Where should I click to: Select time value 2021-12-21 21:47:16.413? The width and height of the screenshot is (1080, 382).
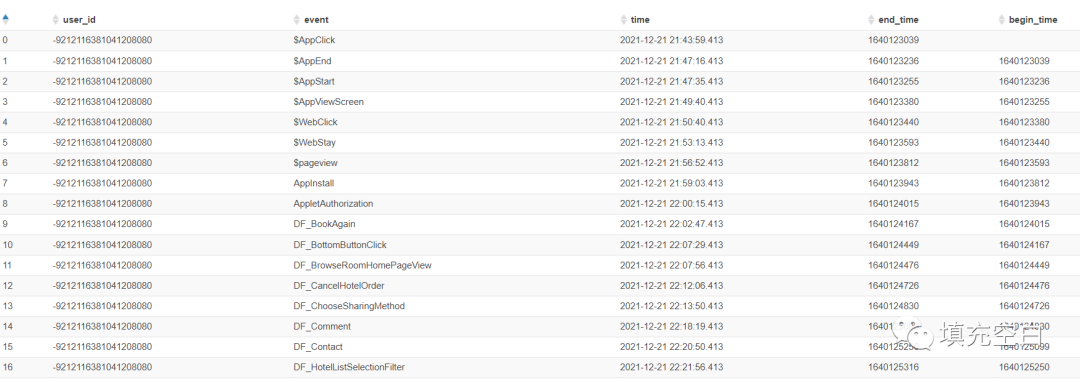click(672, 61)
